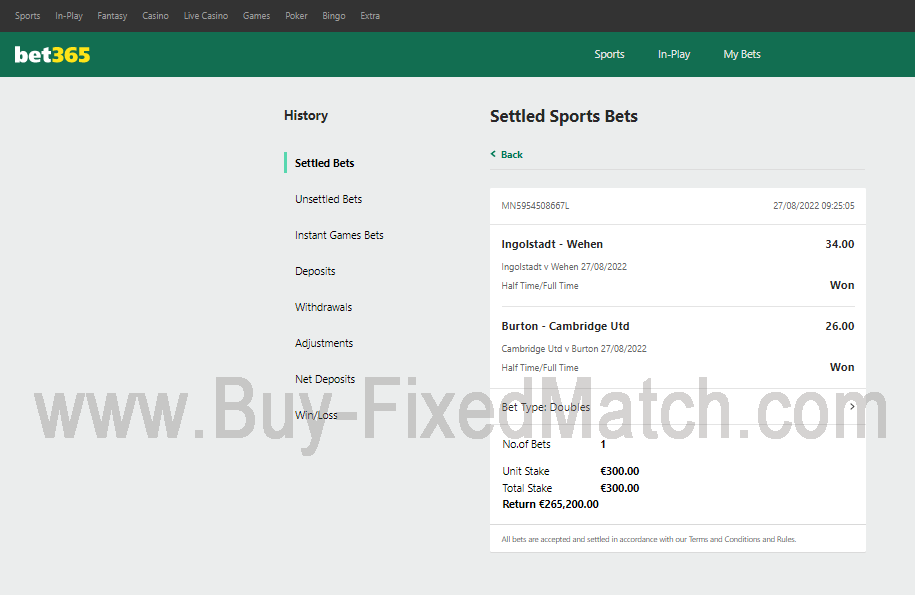Open Bingo from the top bar
The width and height of the screenshot is (915, 595).
coord(334,16)
